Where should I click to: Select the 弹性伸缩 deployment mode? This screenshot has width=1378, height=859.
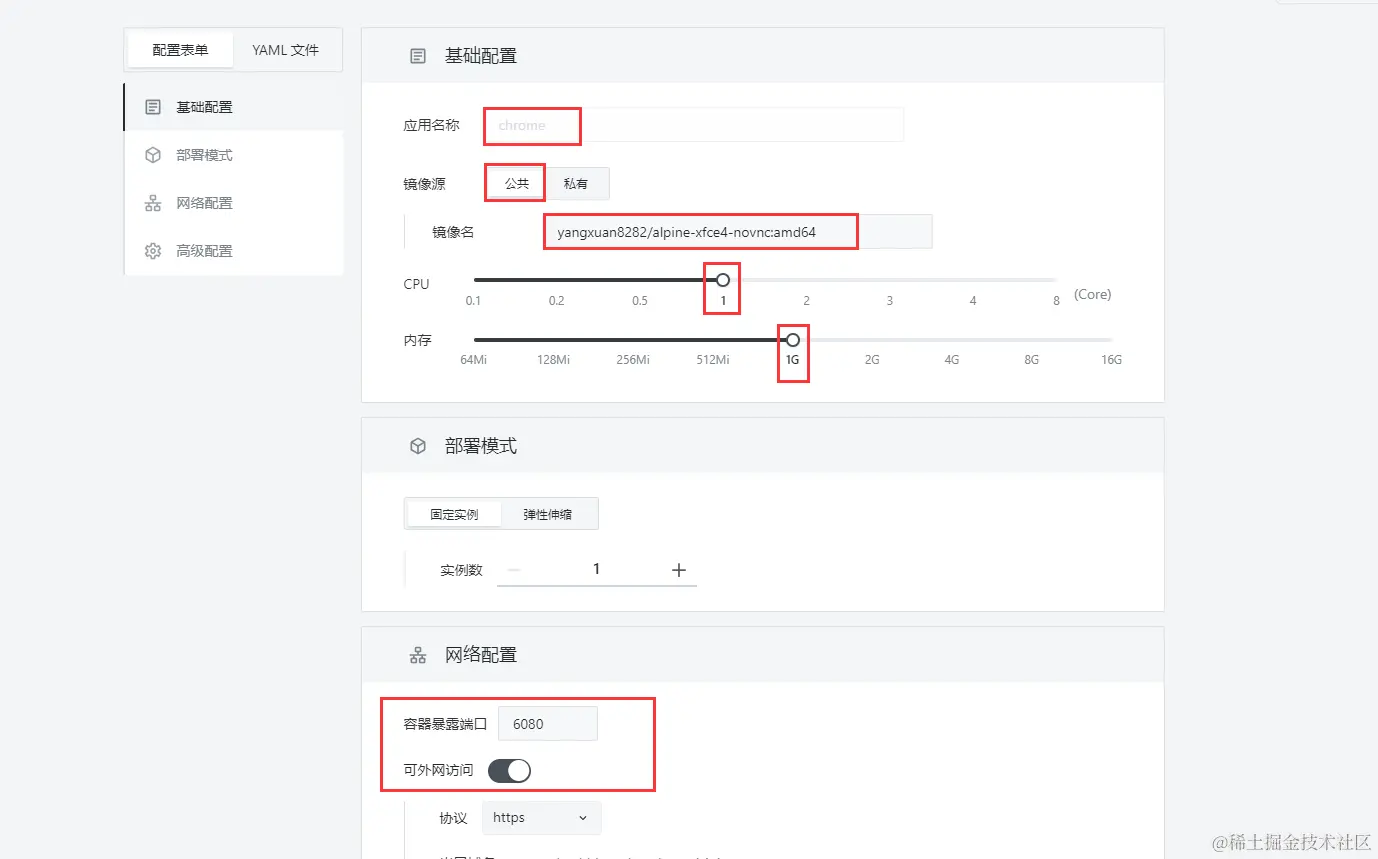coord(548,514)
